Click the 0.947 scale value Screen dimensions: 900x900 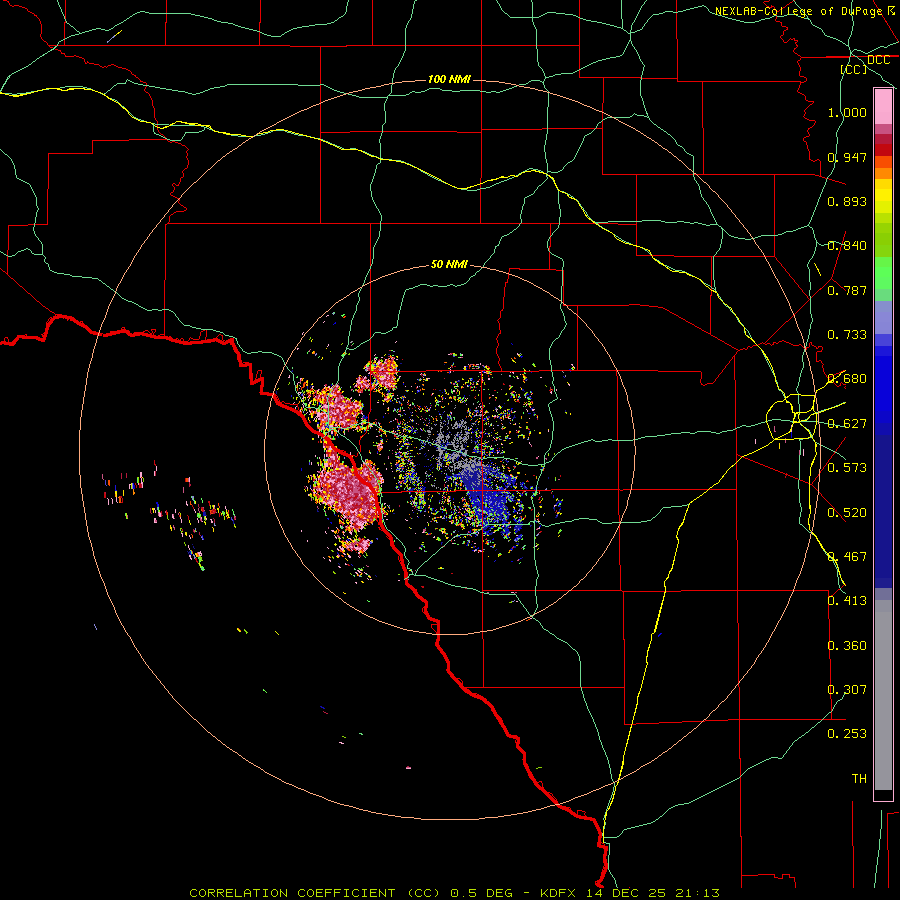[x=847, y=157]
